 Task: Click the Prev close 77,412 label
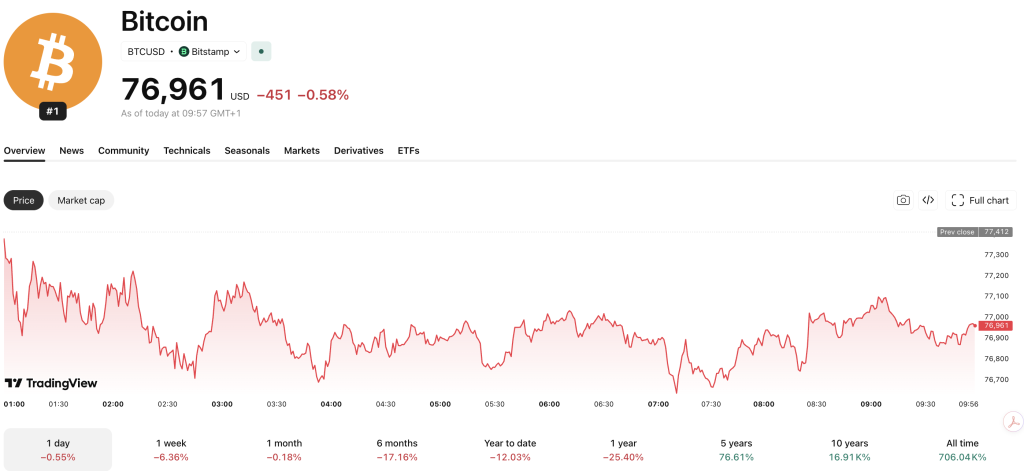[x=974, y=232]
